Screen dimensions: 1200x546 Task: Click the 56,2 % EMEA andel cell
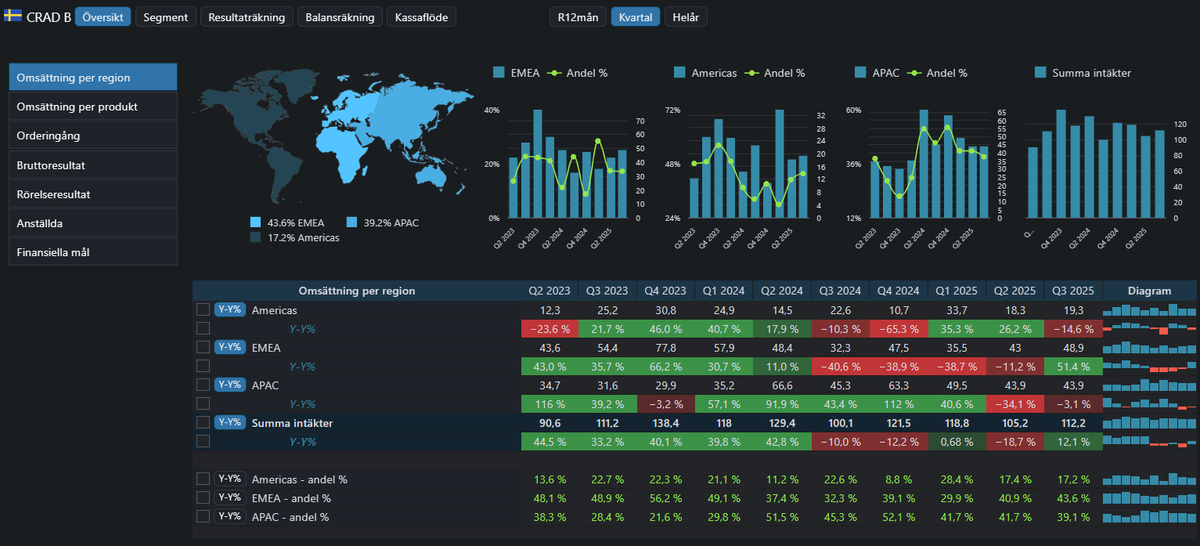(x=666, y=498)
